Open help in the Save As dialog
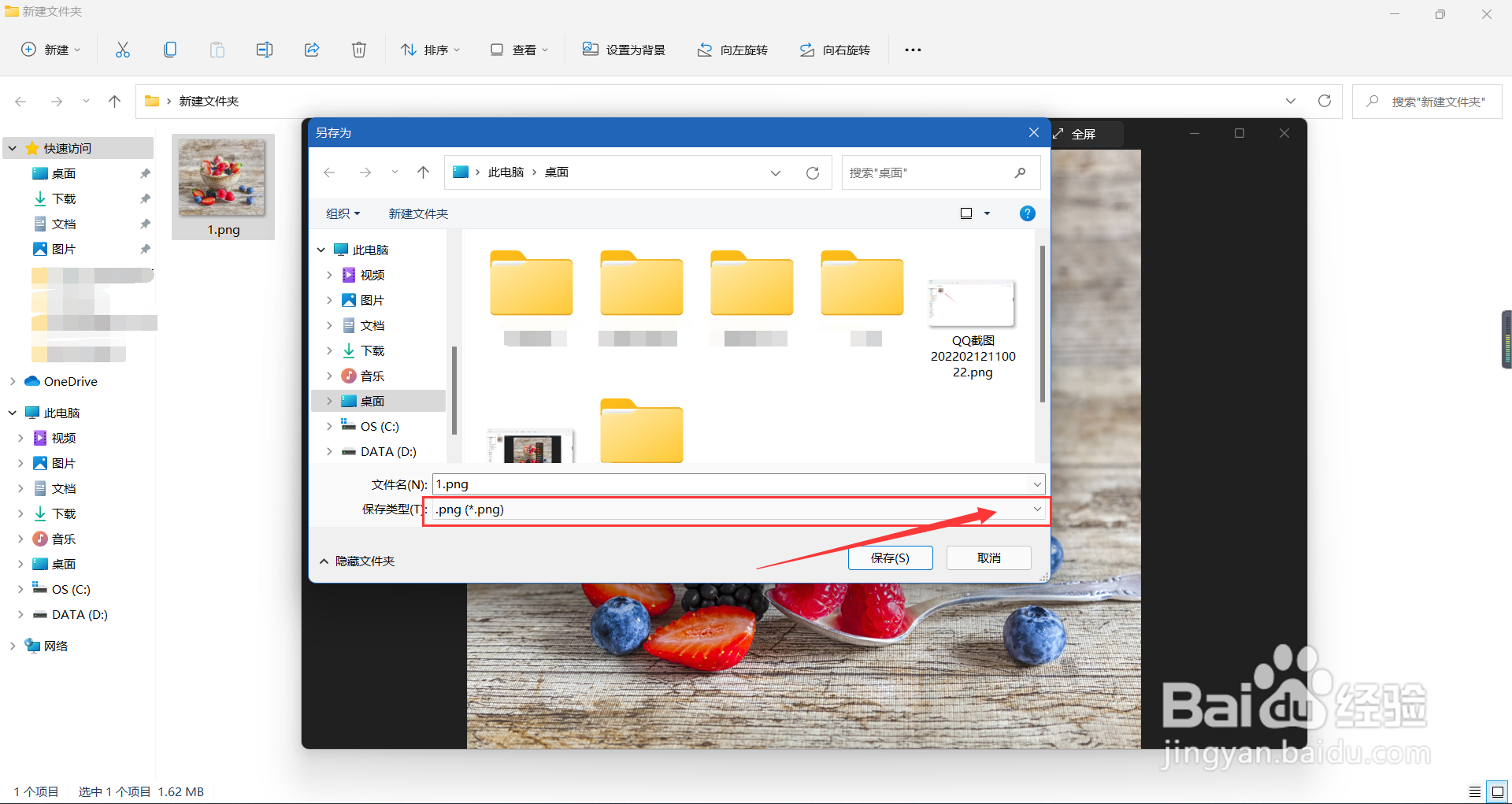This screenshot has height=804, width=1512. tap(1028, 213)
